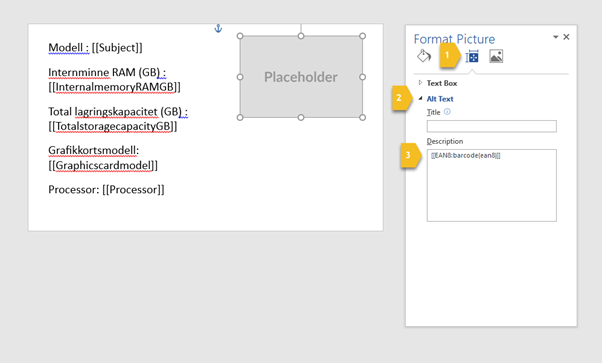
Task: Click the top-middle handle of Placeholder
Action: 301,36
